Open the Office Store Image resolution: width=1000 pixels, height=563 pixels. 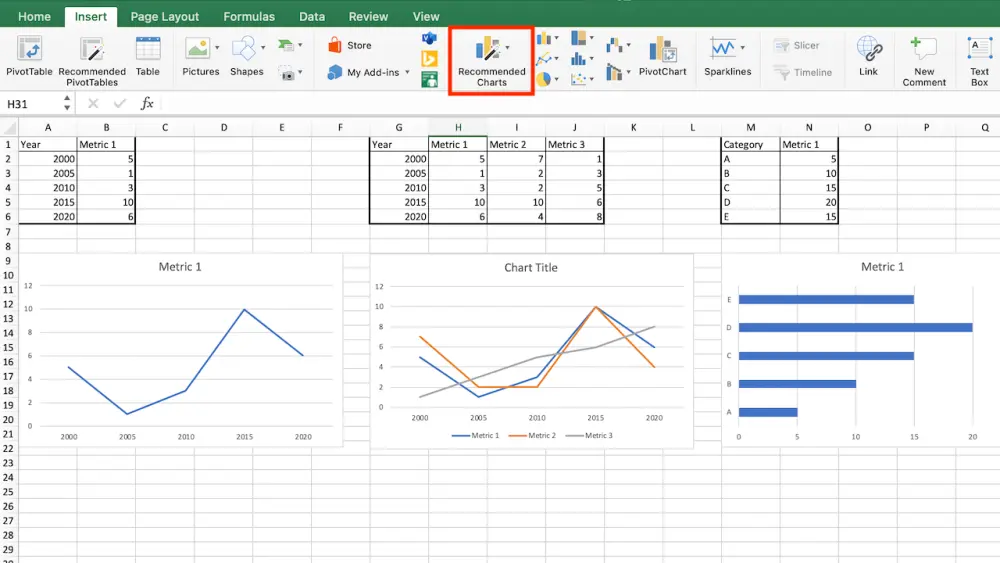point(349,45)
